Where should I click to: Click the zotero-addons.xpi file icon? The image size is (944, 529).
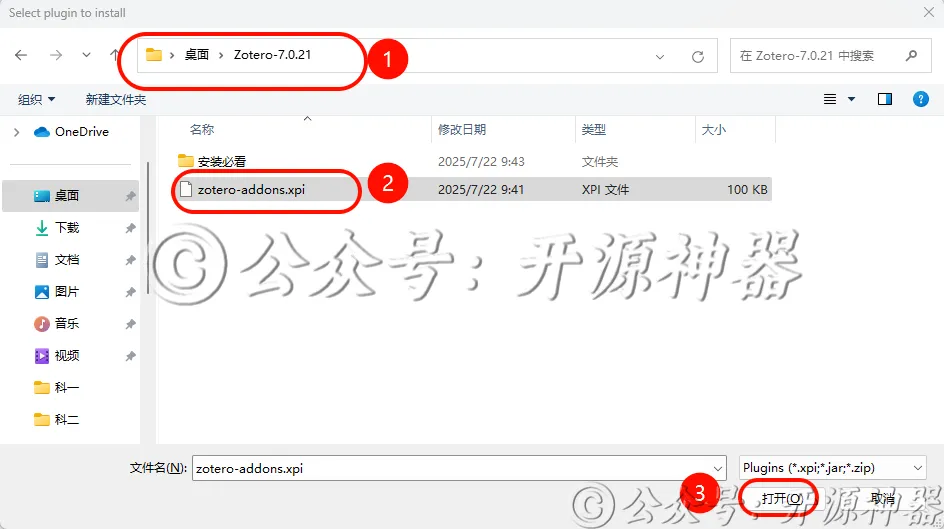coord(186,189)
